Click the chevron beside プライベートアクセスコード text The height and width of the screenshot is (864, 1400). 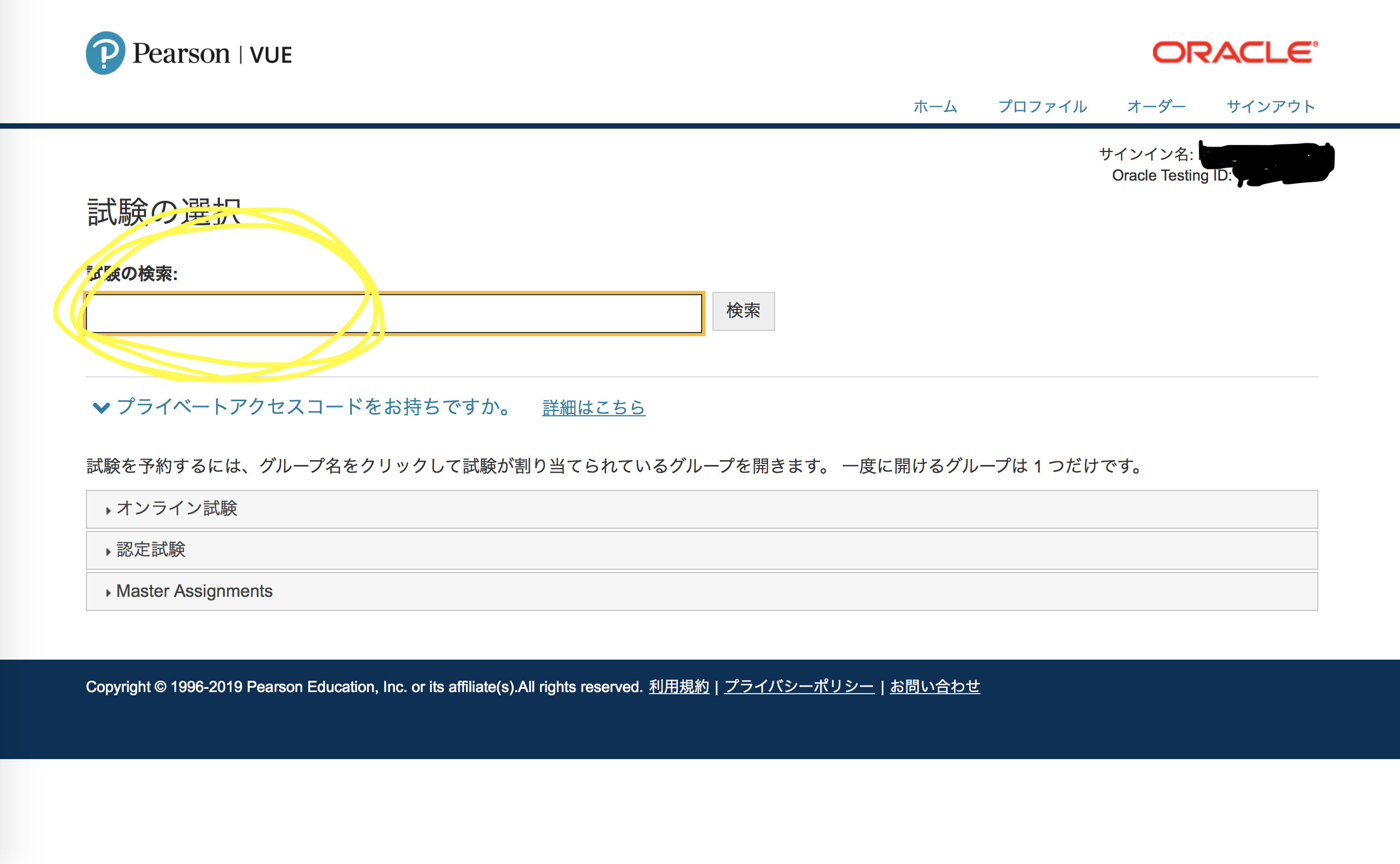[x=101, y=408]
